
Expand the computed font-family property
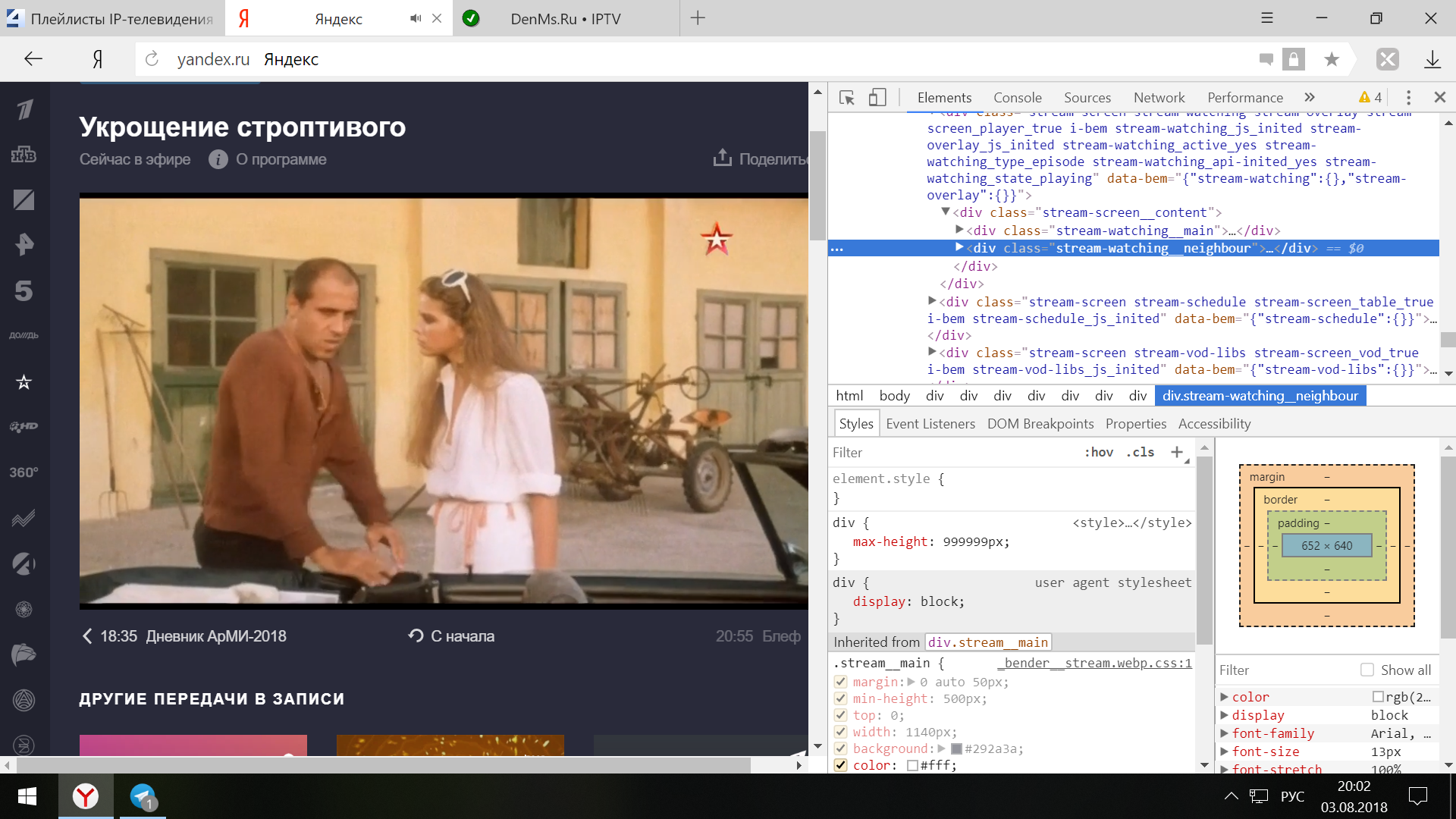pos(1224,733)
